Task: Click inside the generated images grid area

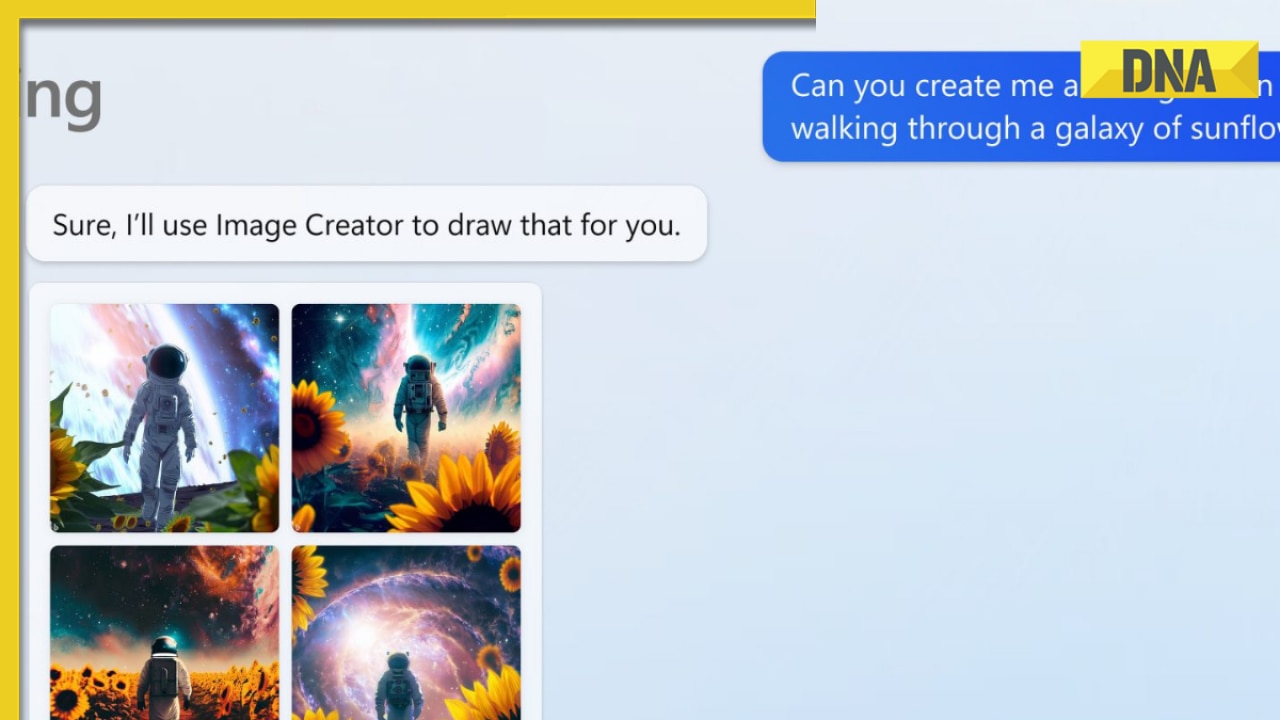Action: coord(285,500)
